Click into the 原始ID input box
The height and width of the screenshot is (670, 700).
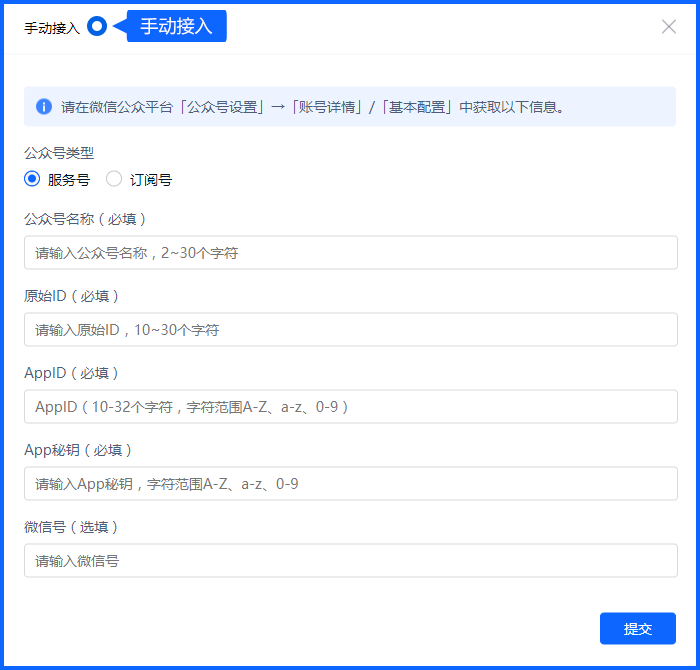coord(350,330)
